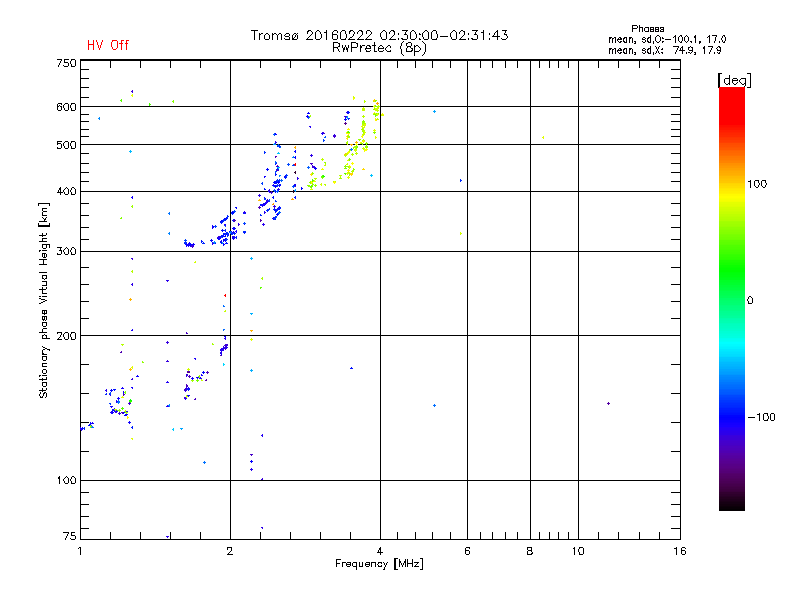Click the x-axis label '16'
Image resolution: width=800 pixels, height=600 pixels.
point(680,551)
